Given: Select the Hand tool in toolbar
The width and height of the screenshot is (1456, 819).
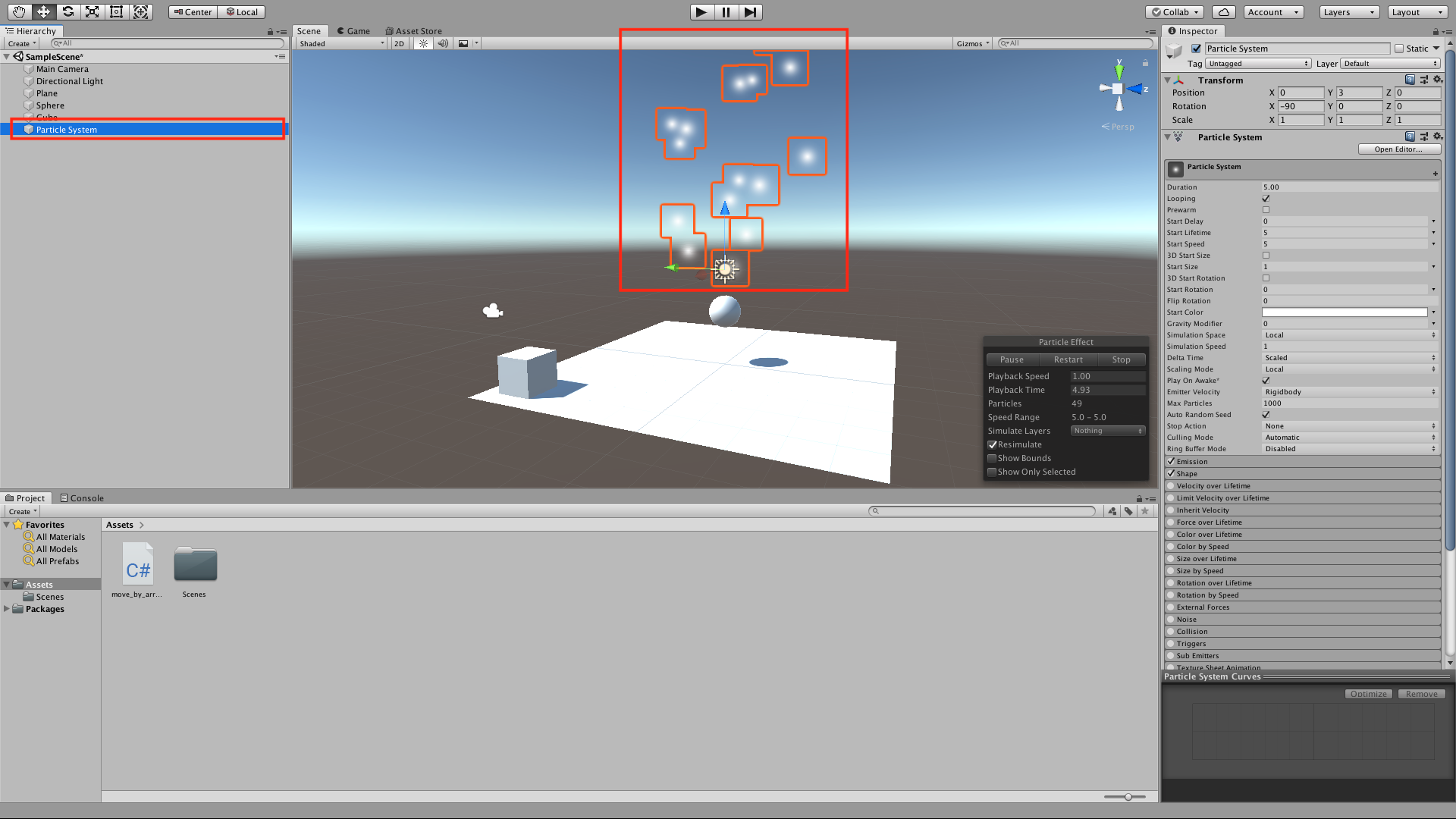Looking at the screenshot, I should pyautogui.click(x=19, y=11).
